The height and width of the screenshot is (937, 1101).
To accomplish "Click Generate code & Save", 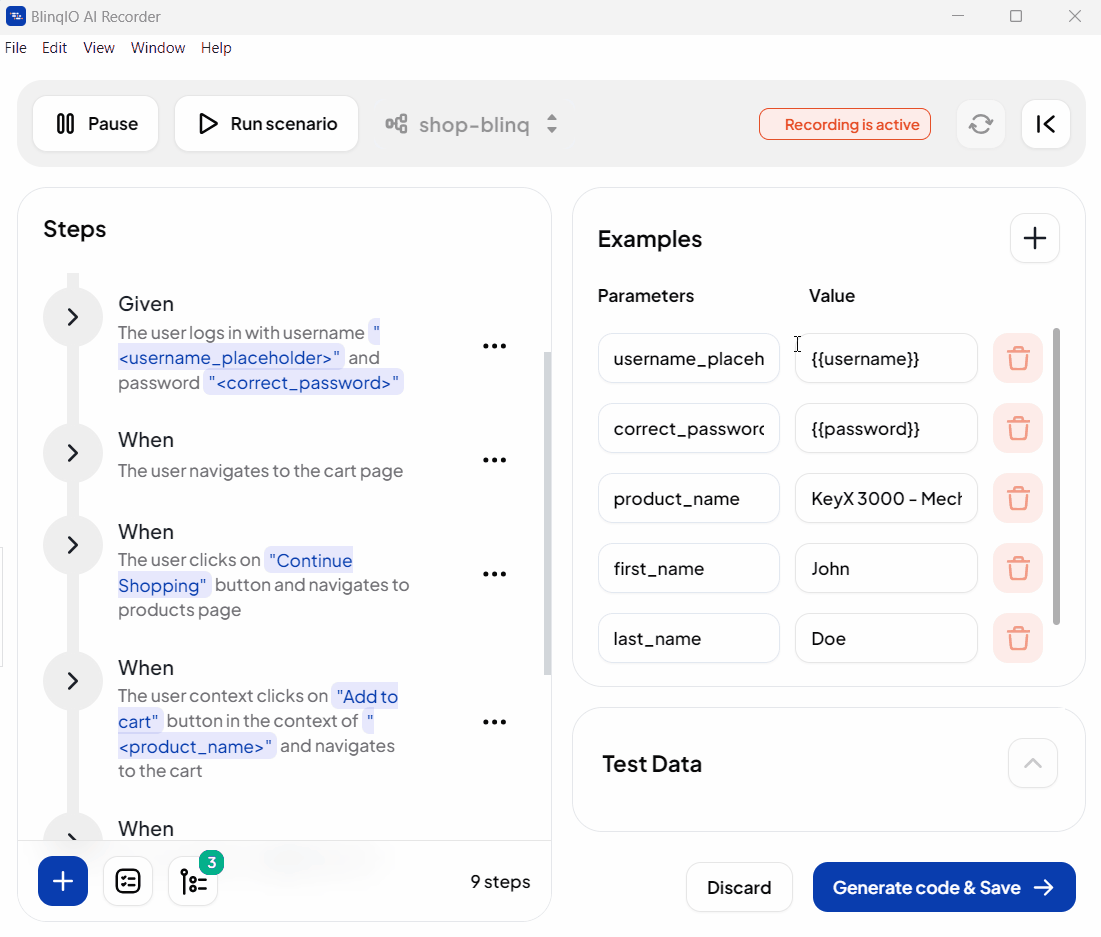I will pos(944,887).
